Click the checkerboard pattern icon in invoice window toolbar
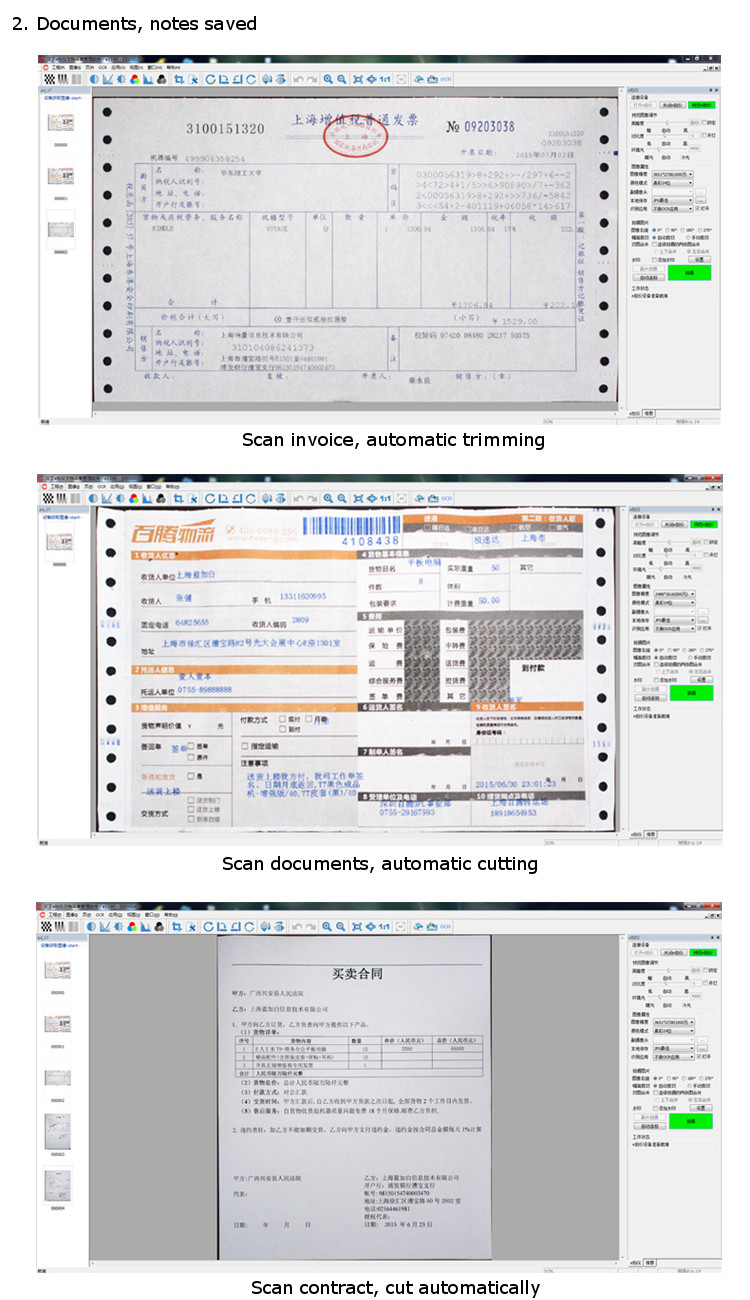This screenshot has height=1300, width=750. (51, 79)
